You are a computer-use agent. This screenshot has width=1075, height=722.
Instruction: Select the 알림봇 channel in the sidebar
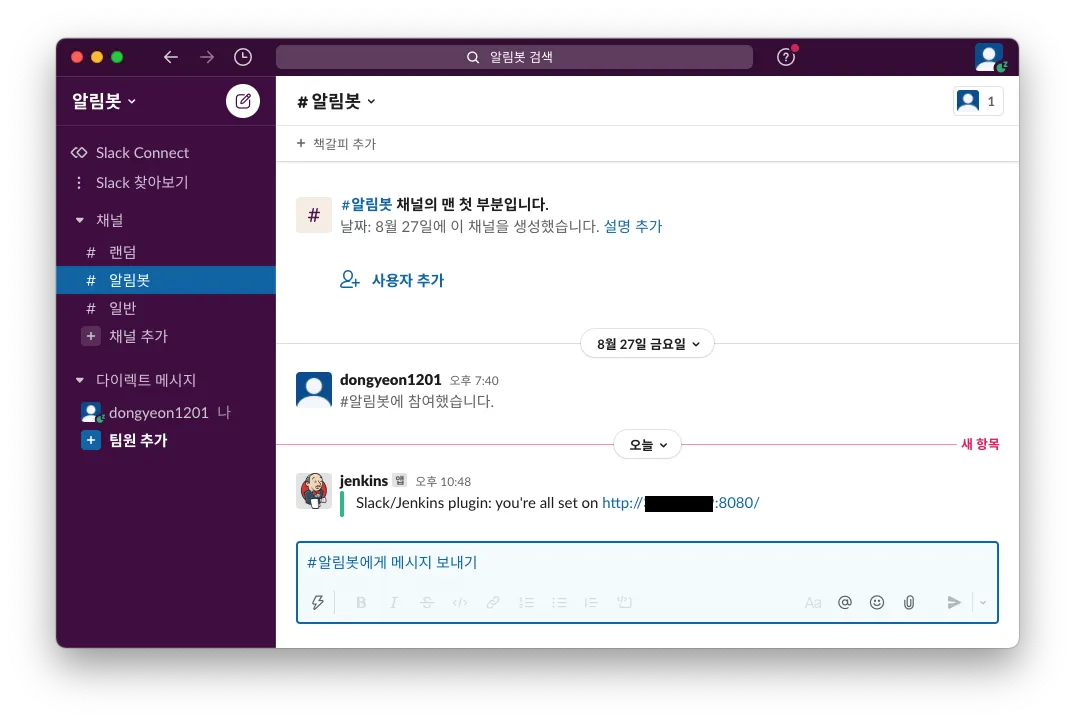point(166,280)
